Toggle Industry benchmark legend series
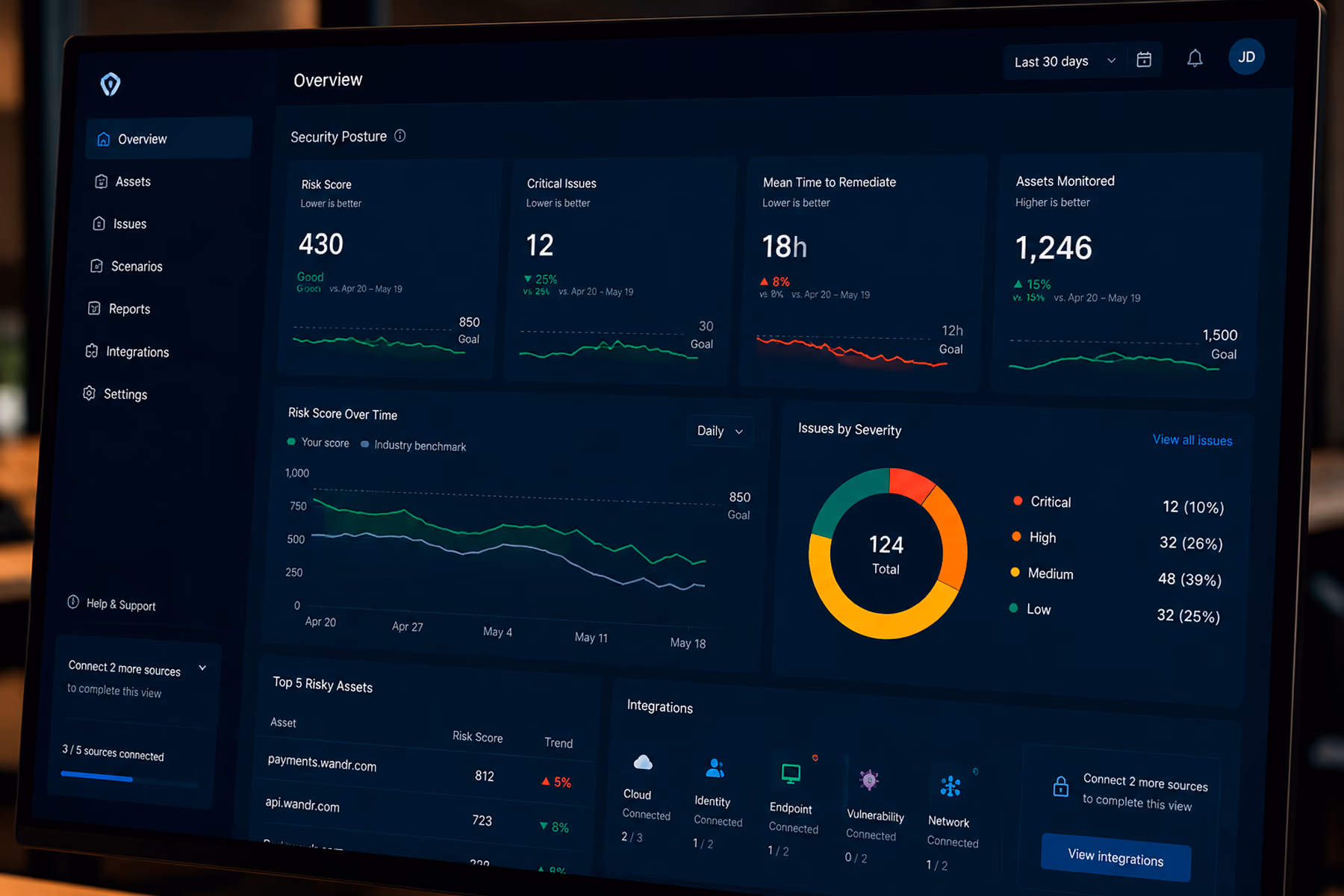 [x=413, y=445]
